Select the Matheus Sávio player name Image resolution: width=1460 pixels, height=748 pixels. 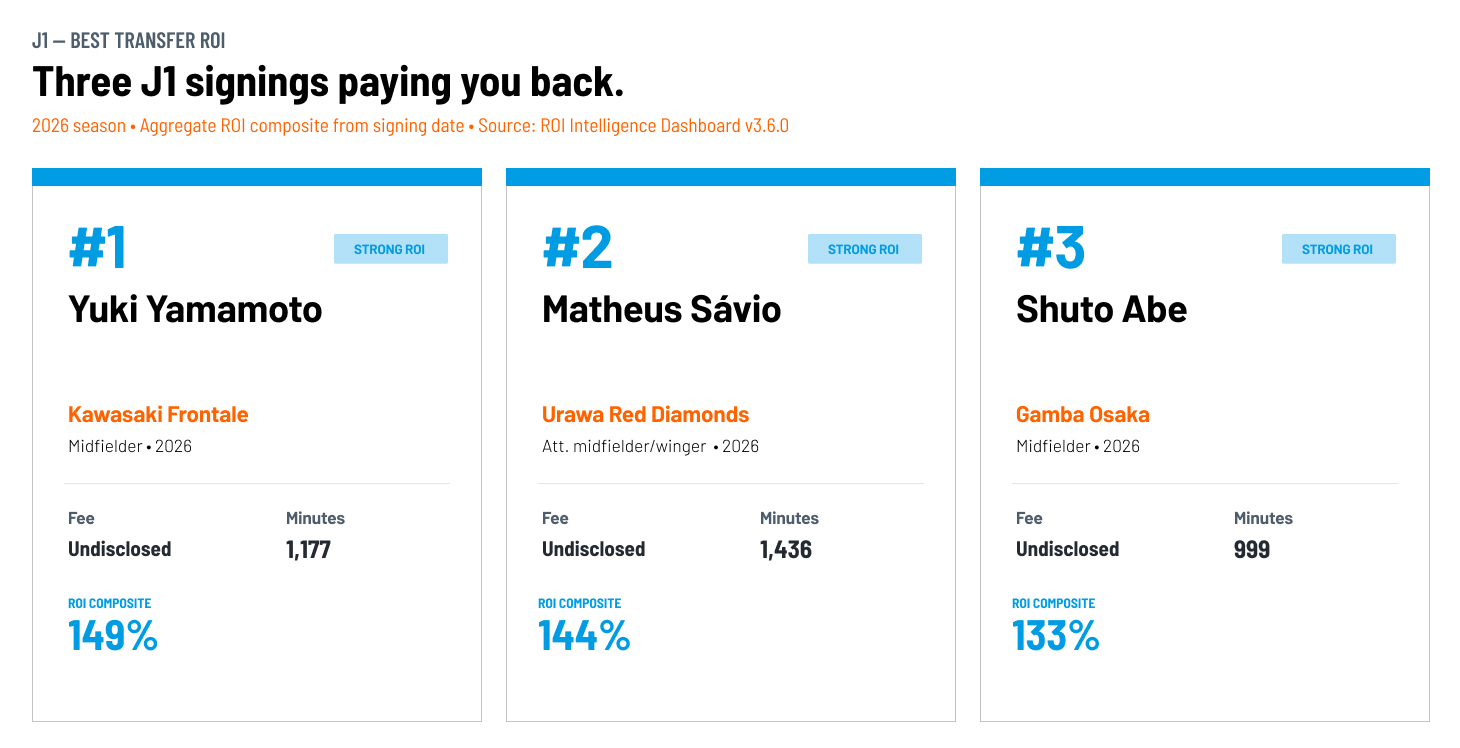click(662, 309)
